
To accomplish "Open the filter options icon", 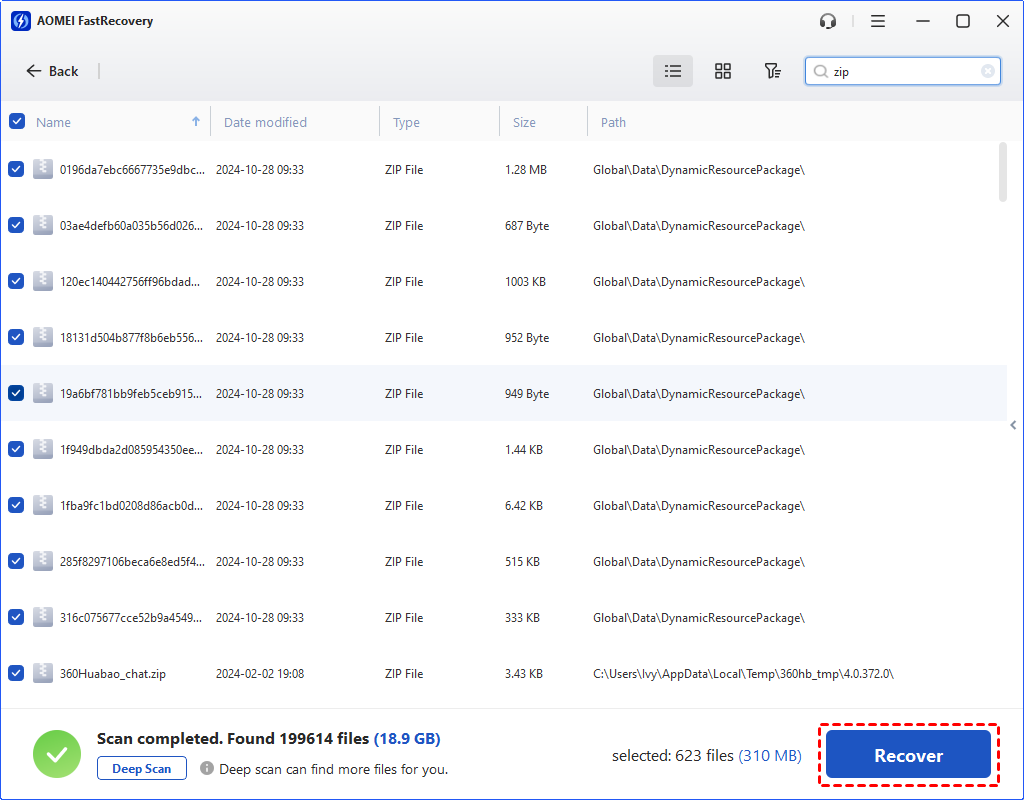I will click(772, 71).
